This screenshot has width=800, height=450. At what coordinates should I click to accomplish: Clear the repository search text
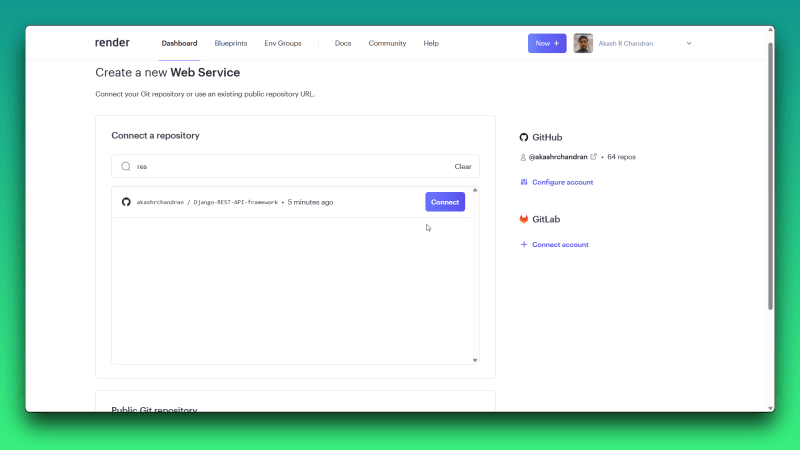(x=463, y=166)
